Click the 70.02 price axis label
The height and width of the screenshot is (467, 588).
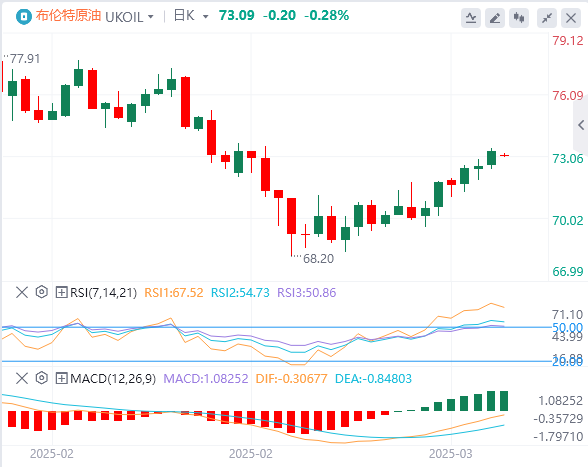pyautogui.click(x=568, y=220)
